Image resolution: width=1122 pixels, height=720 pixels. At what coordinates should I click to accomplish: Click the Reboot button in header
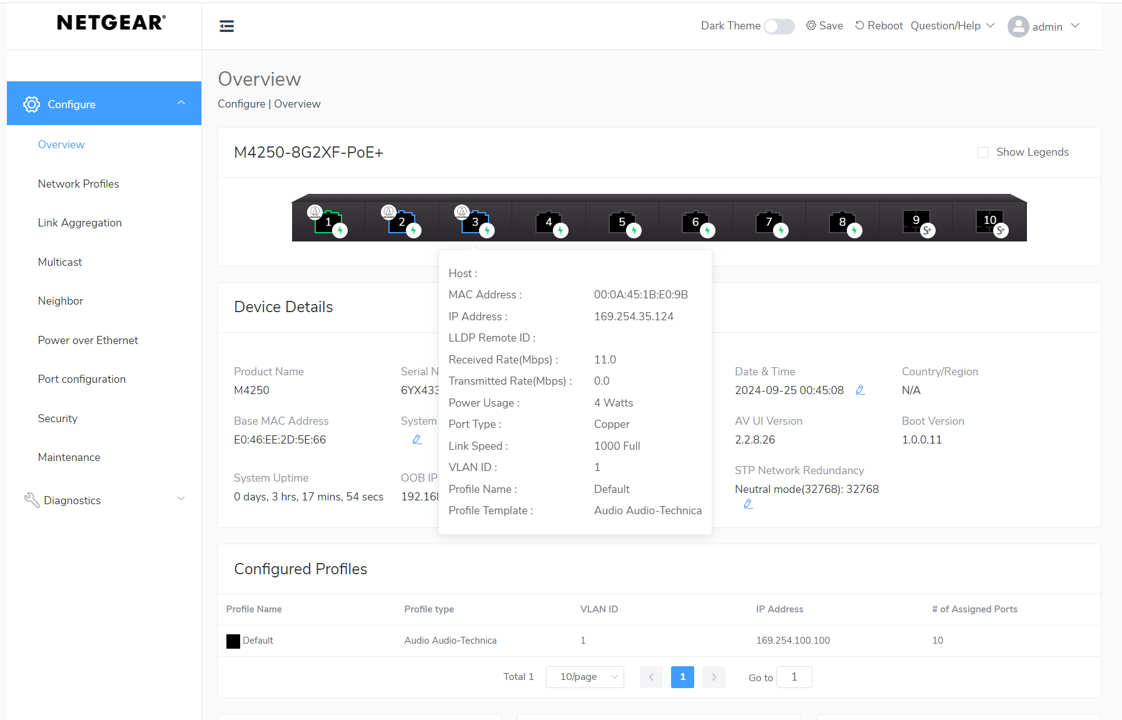[x=879, y=26]
